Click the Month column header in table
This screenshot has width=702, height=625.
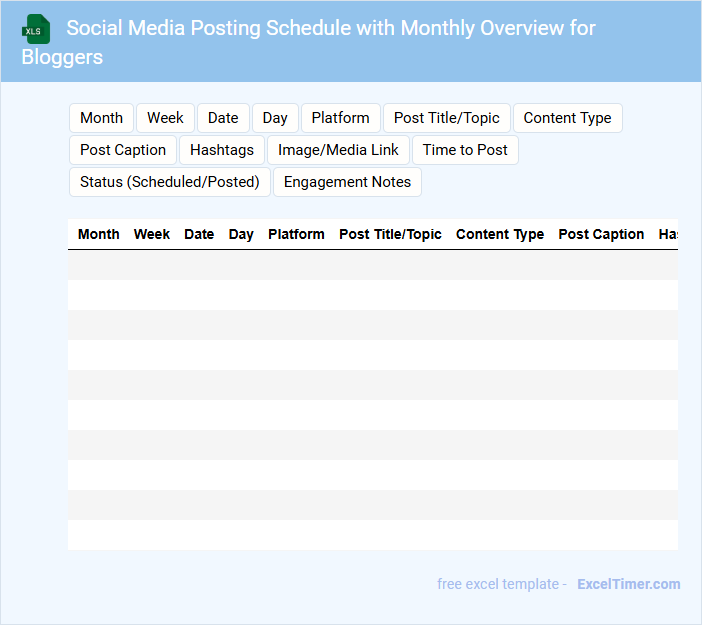click(x=99, y=234)
